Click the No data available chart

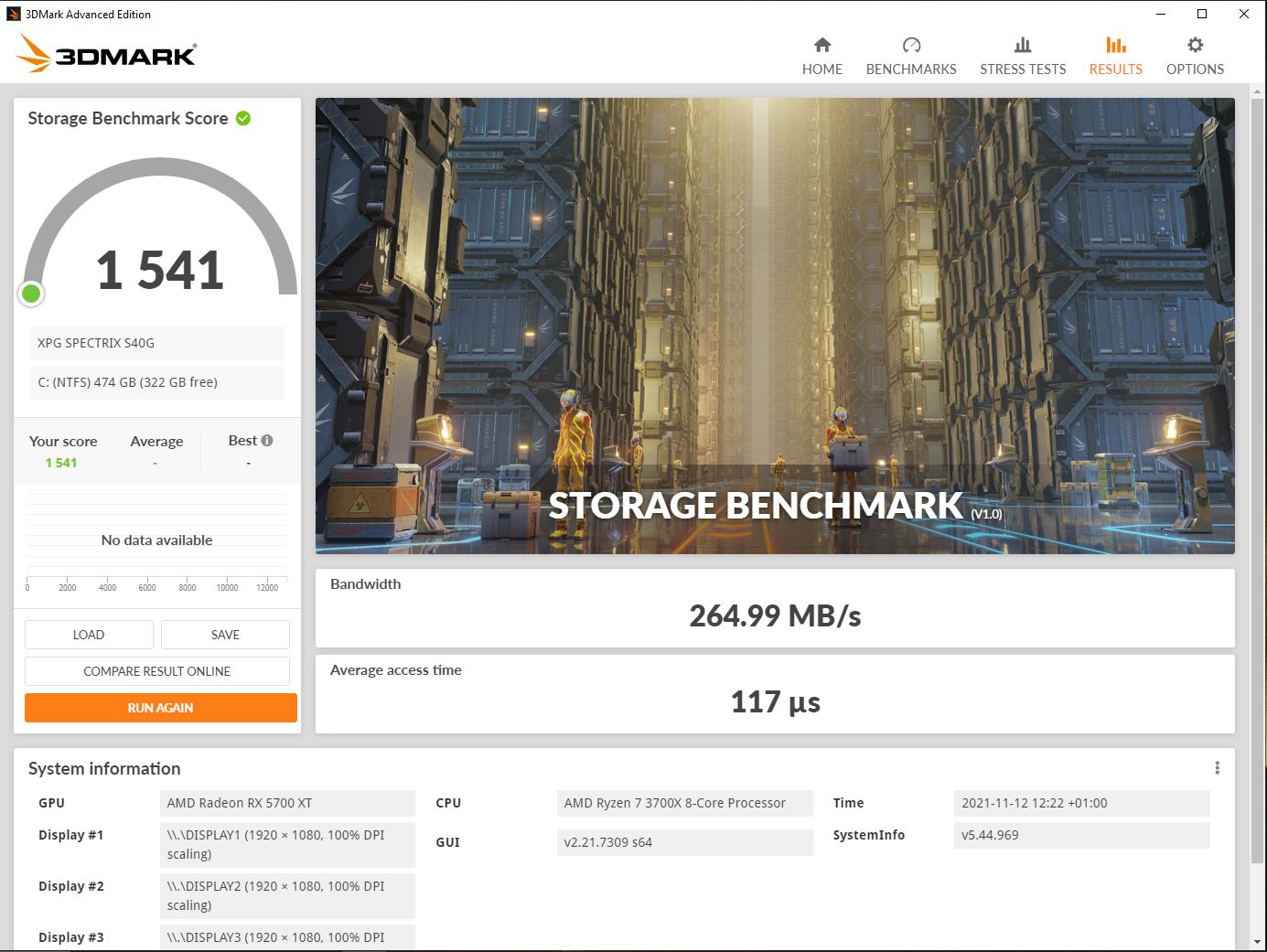click(156, 540)
